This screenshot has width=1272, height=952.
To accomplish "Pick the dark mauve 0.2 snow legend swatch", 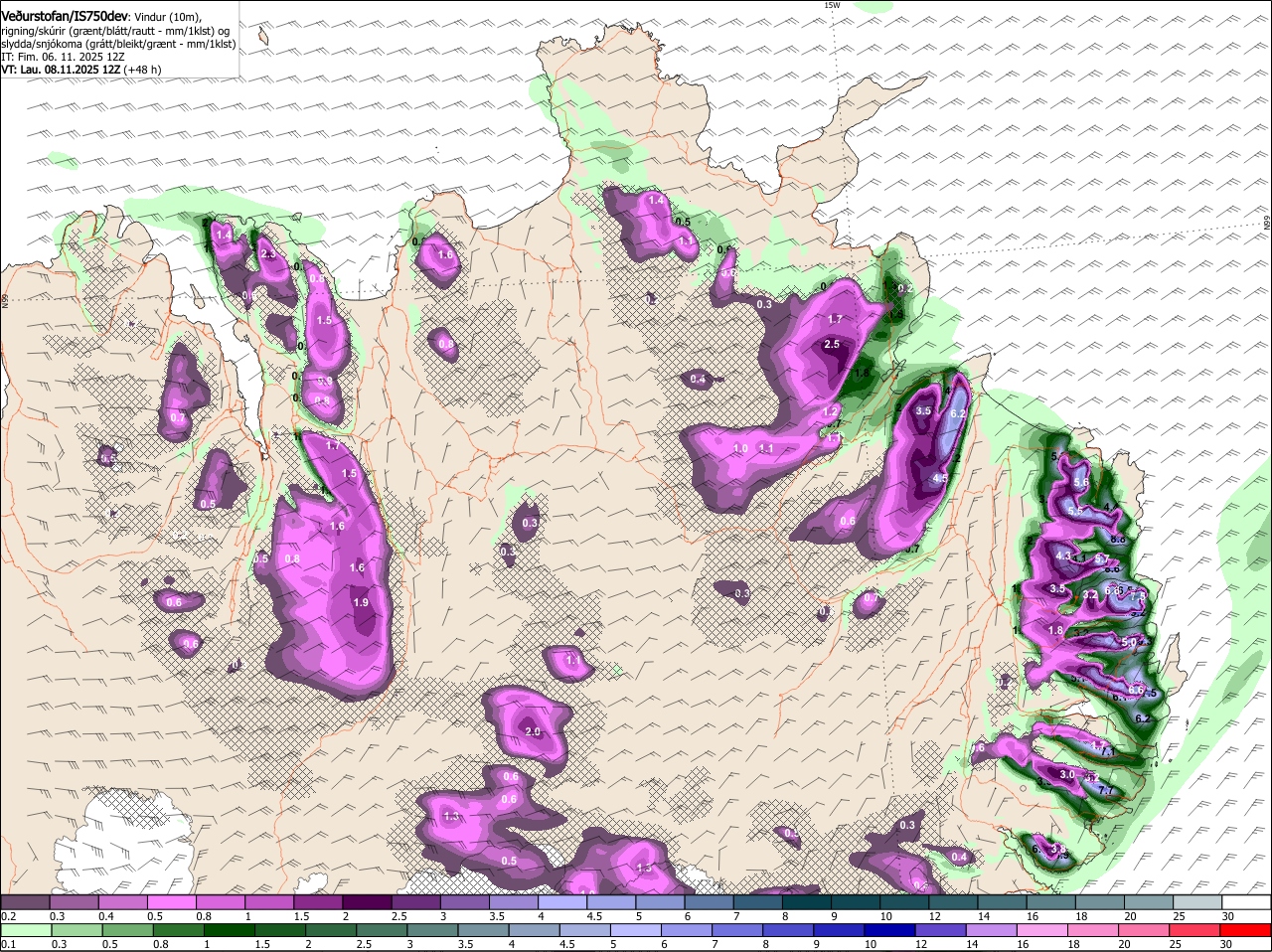I will pyautogui.click(x=25, y=901).
